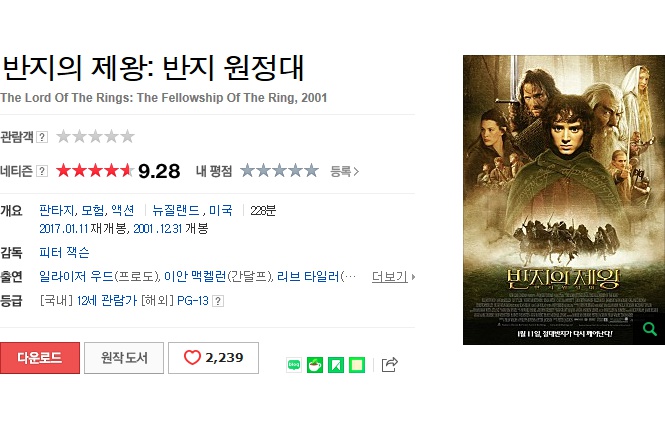Open the 판타지 genre link
665x437 pixels.
point(56,210)
